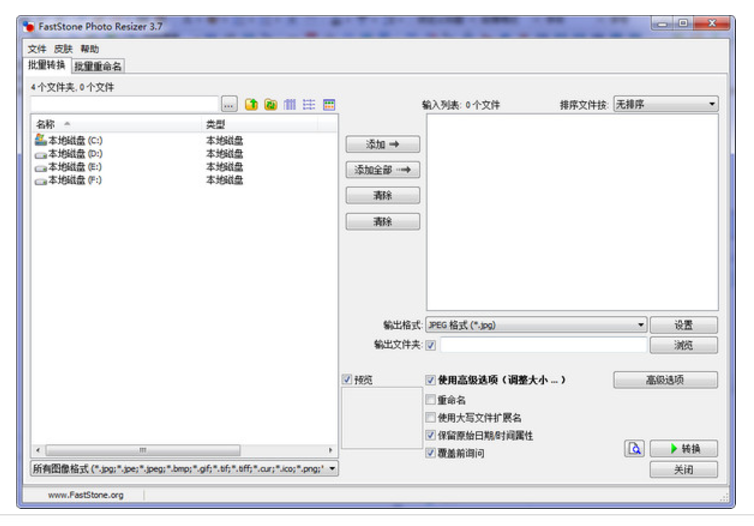754x526 pixels.
Task: Enable 使用大写文件扩展名 checkbox
Action: (431, 417)
